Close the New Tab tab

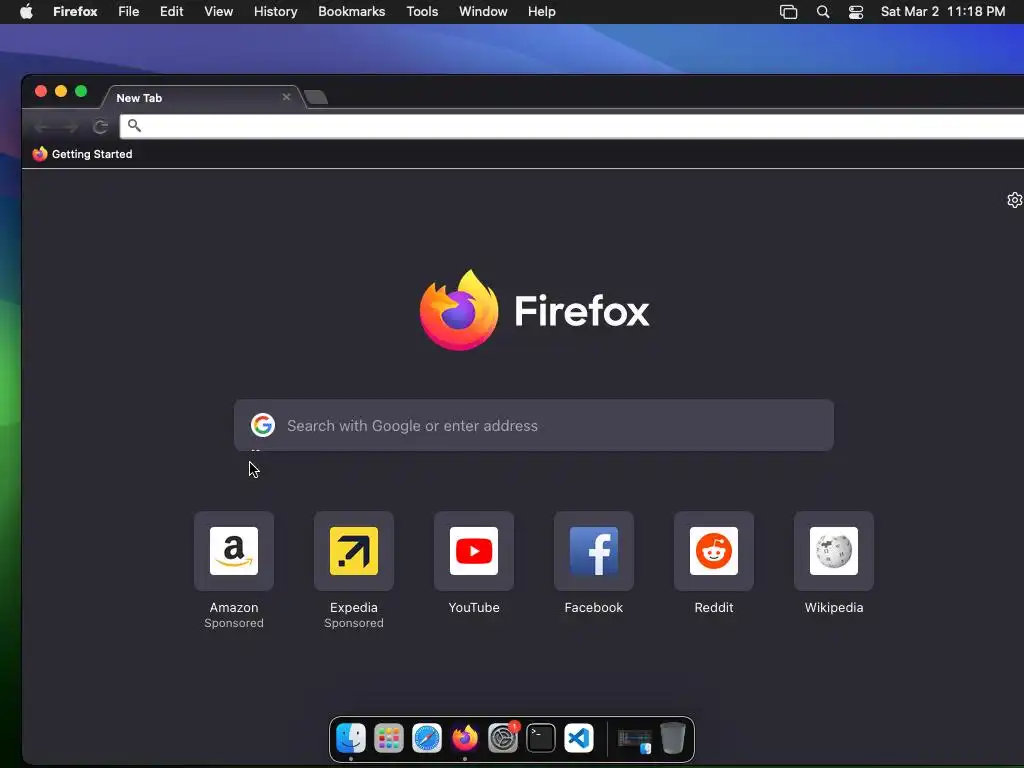tap(286, 97)
